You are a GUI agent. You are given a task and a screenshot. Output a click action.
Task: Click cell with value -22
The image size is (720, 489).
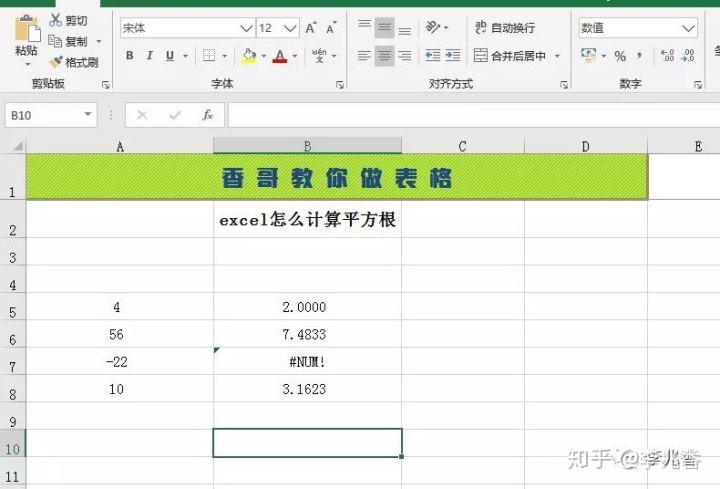click(120, 361)
